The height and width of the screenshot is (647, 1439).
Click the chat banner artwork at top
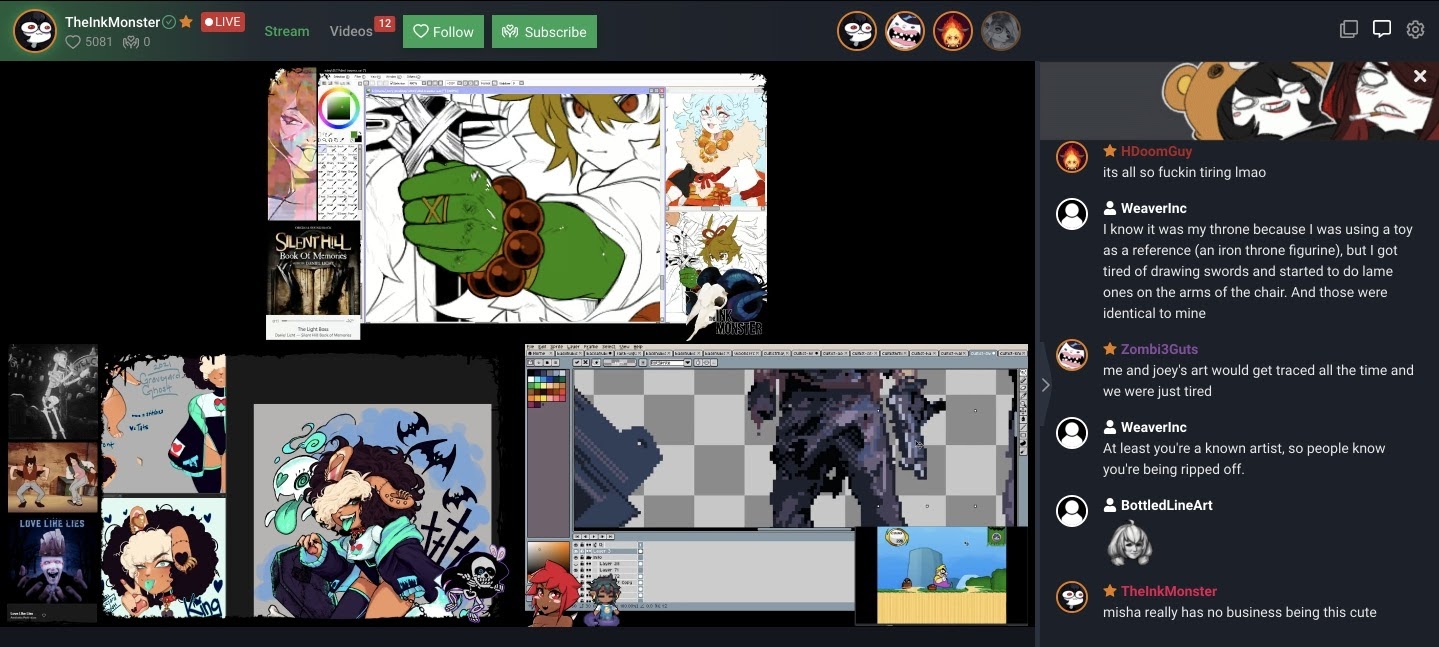[x=1238, y=101]
